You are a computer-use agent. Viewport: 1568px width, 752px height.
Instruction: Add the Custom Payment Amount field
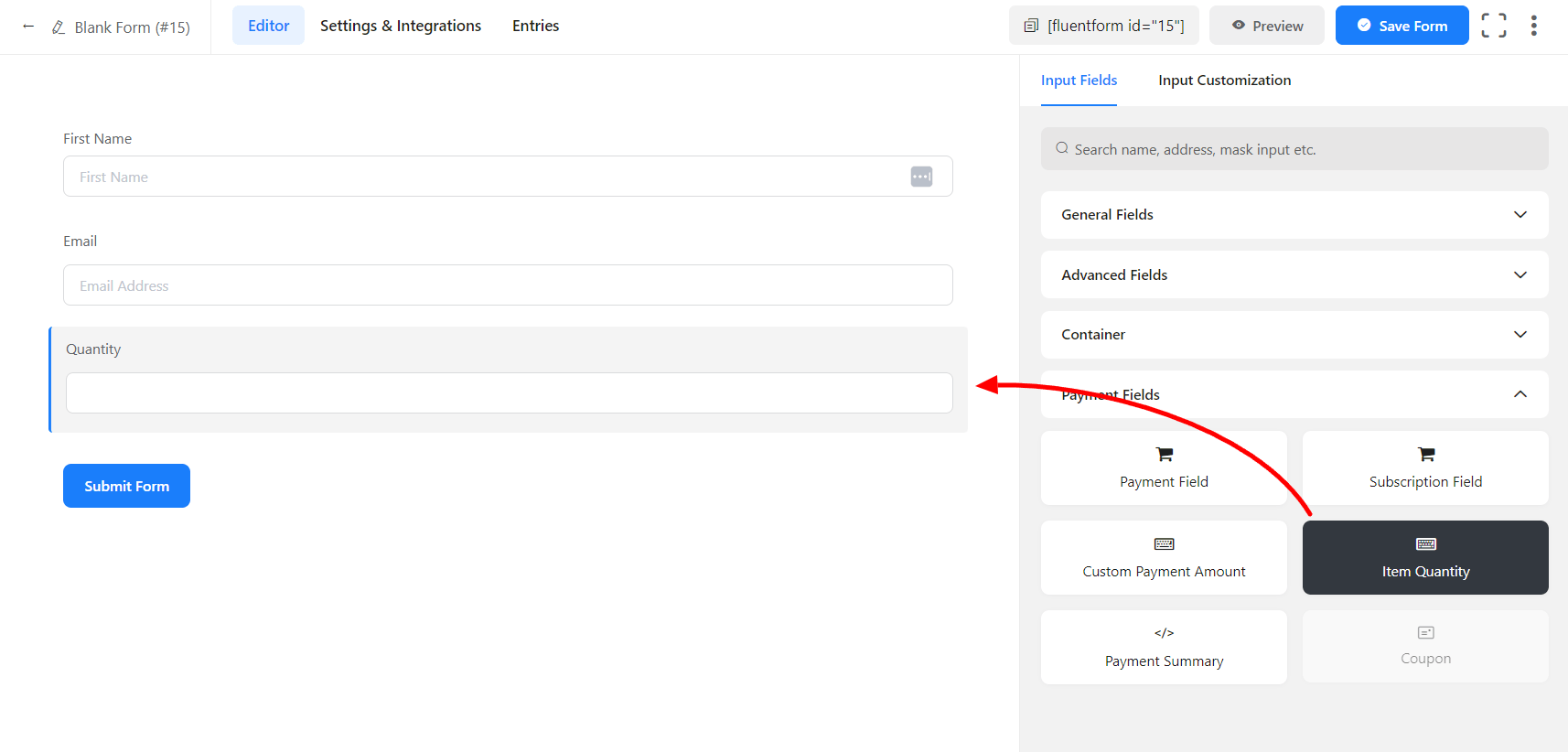[1164, 557]
